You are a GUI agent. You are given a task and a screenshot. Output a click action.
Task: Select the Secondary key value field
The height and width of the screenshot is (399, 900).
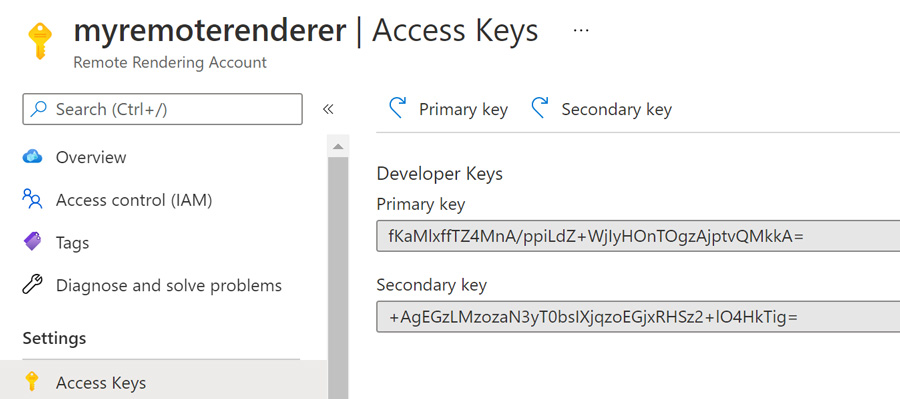coord(638,316)
